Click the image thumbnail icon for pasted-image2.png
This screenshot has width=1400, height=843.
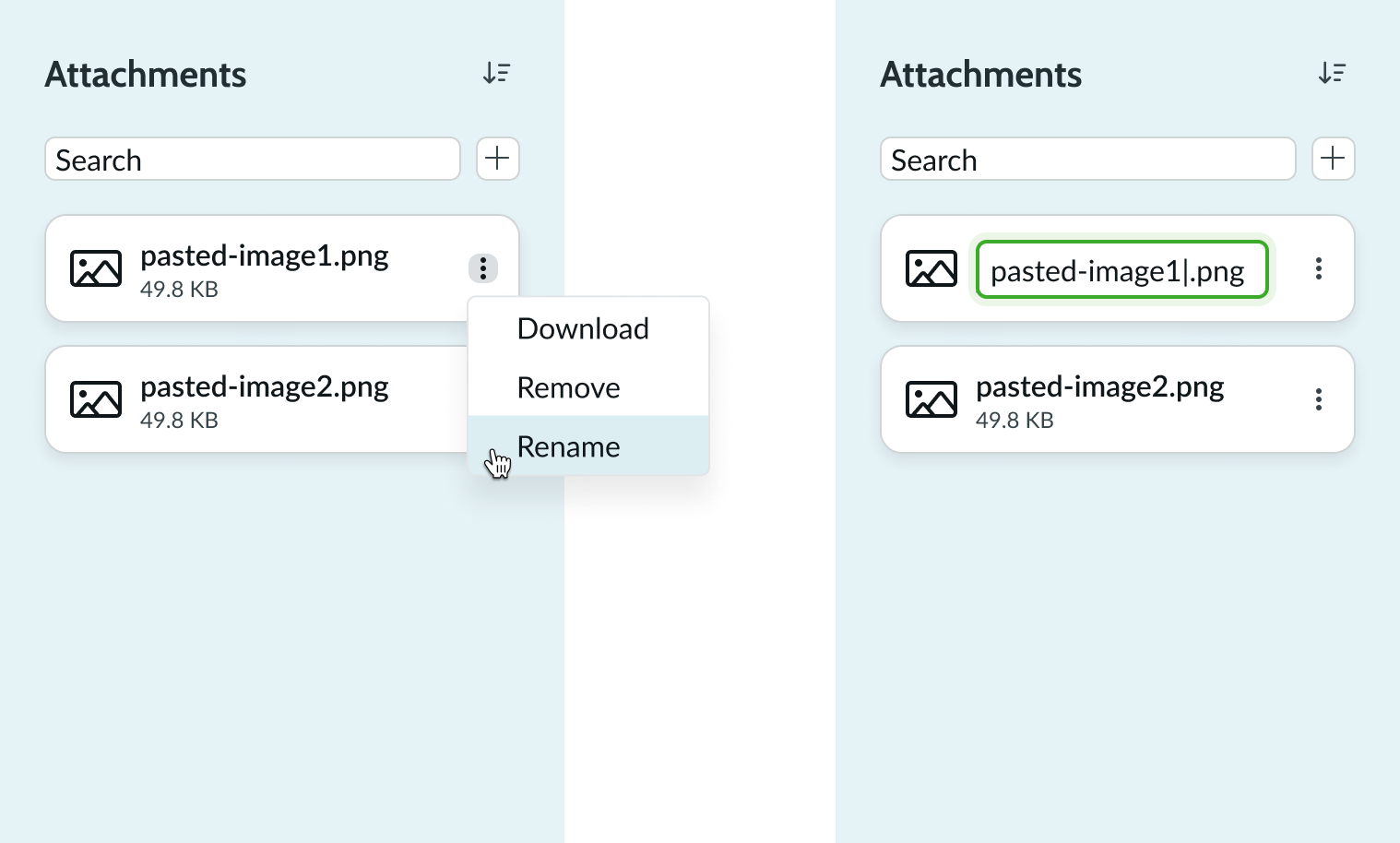coord(95,399)
